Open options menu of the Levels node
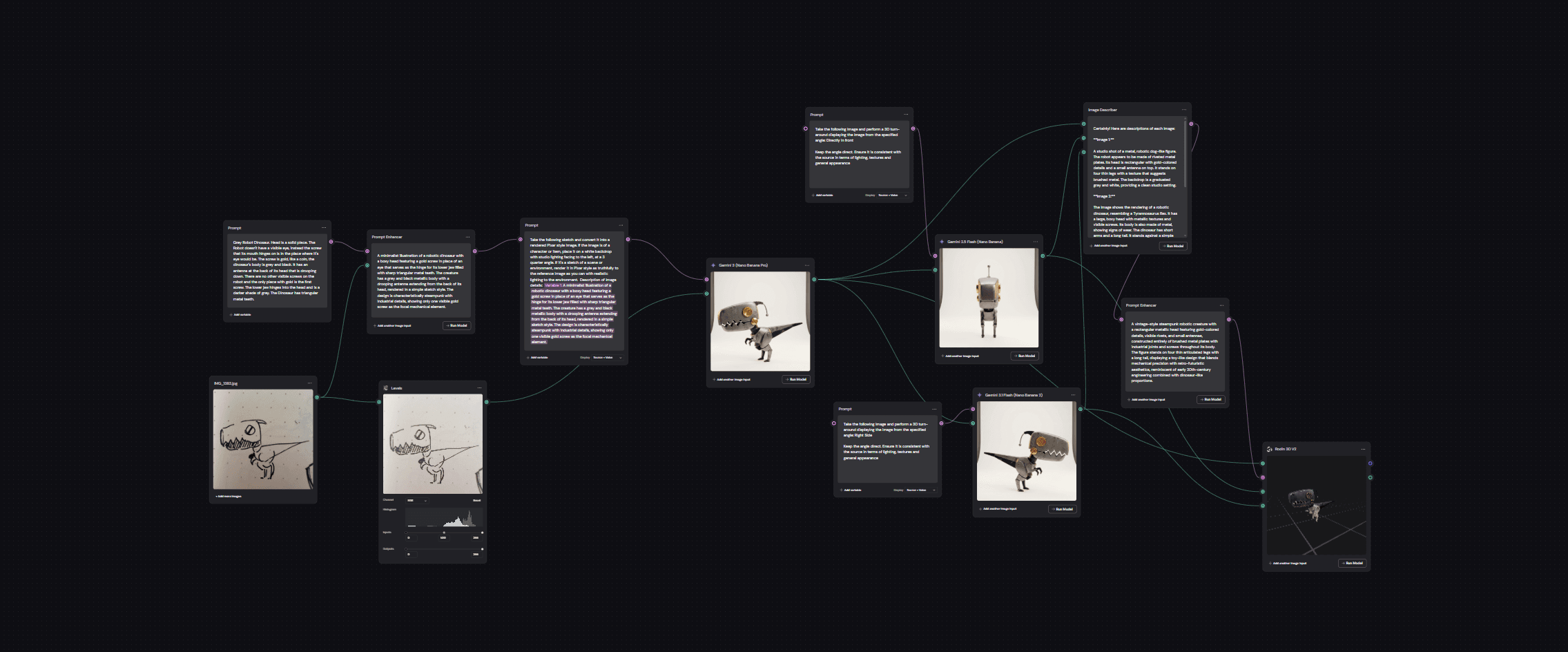 [x=479, y=388]
